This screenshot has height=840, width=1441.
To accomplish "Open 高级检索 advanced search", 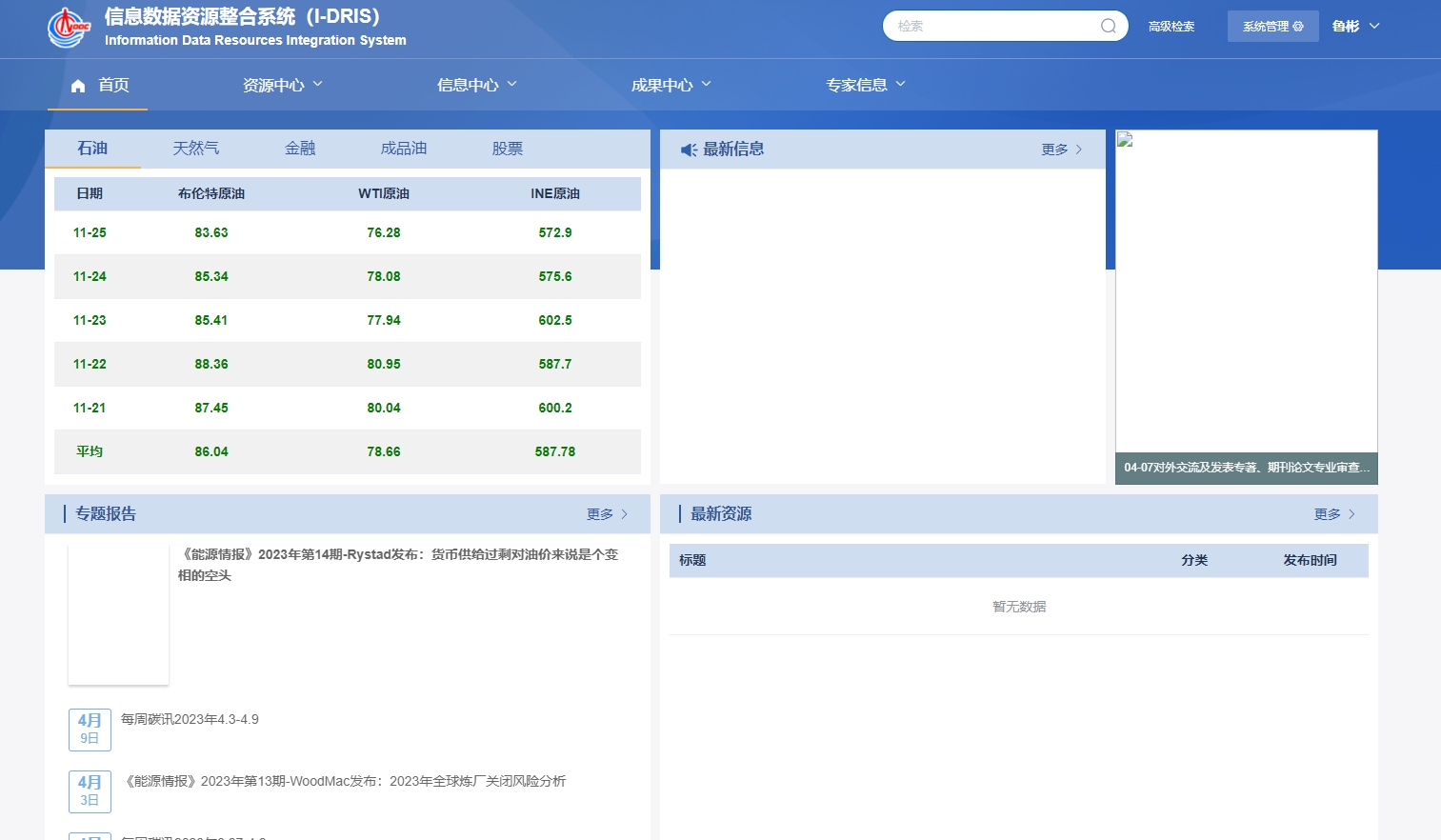I will (x=1171, y=27).
